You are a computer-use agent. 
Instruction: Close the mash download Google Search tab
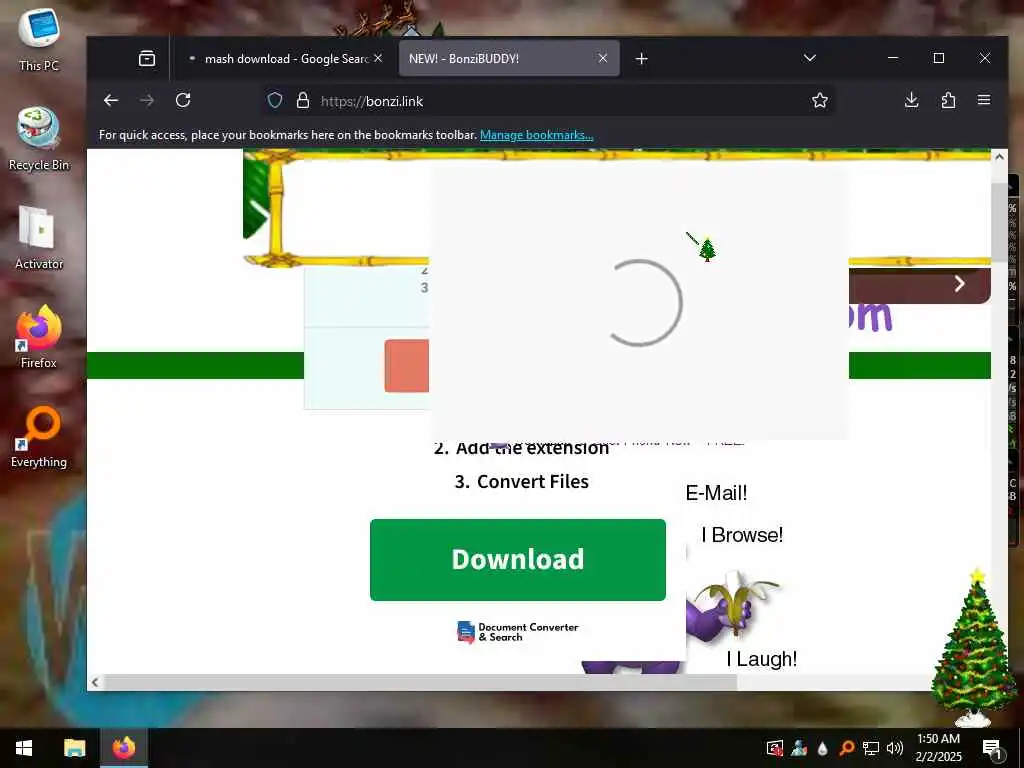point(377,59)
